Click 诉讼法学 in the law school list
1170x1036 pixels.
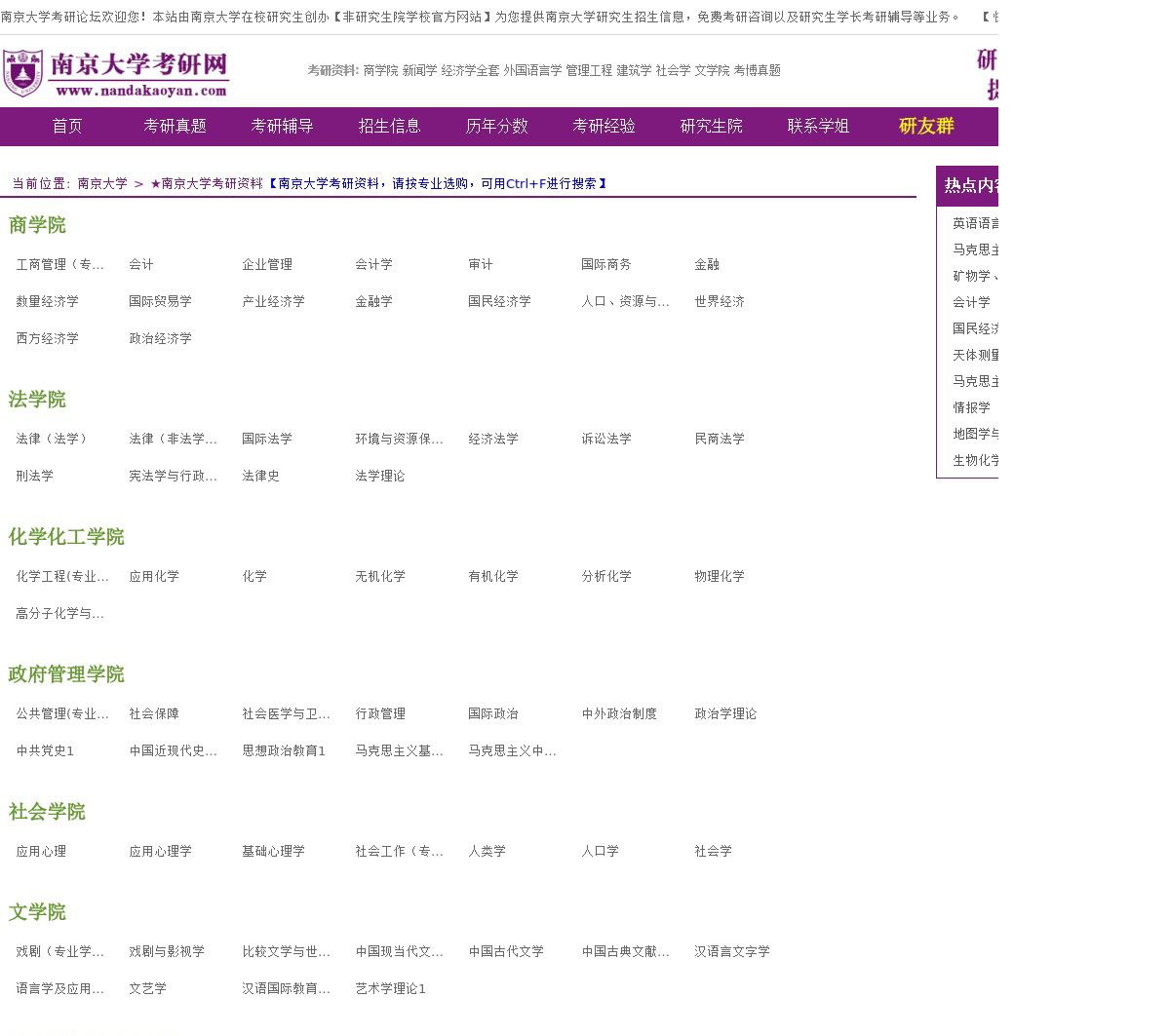[605, 440]
